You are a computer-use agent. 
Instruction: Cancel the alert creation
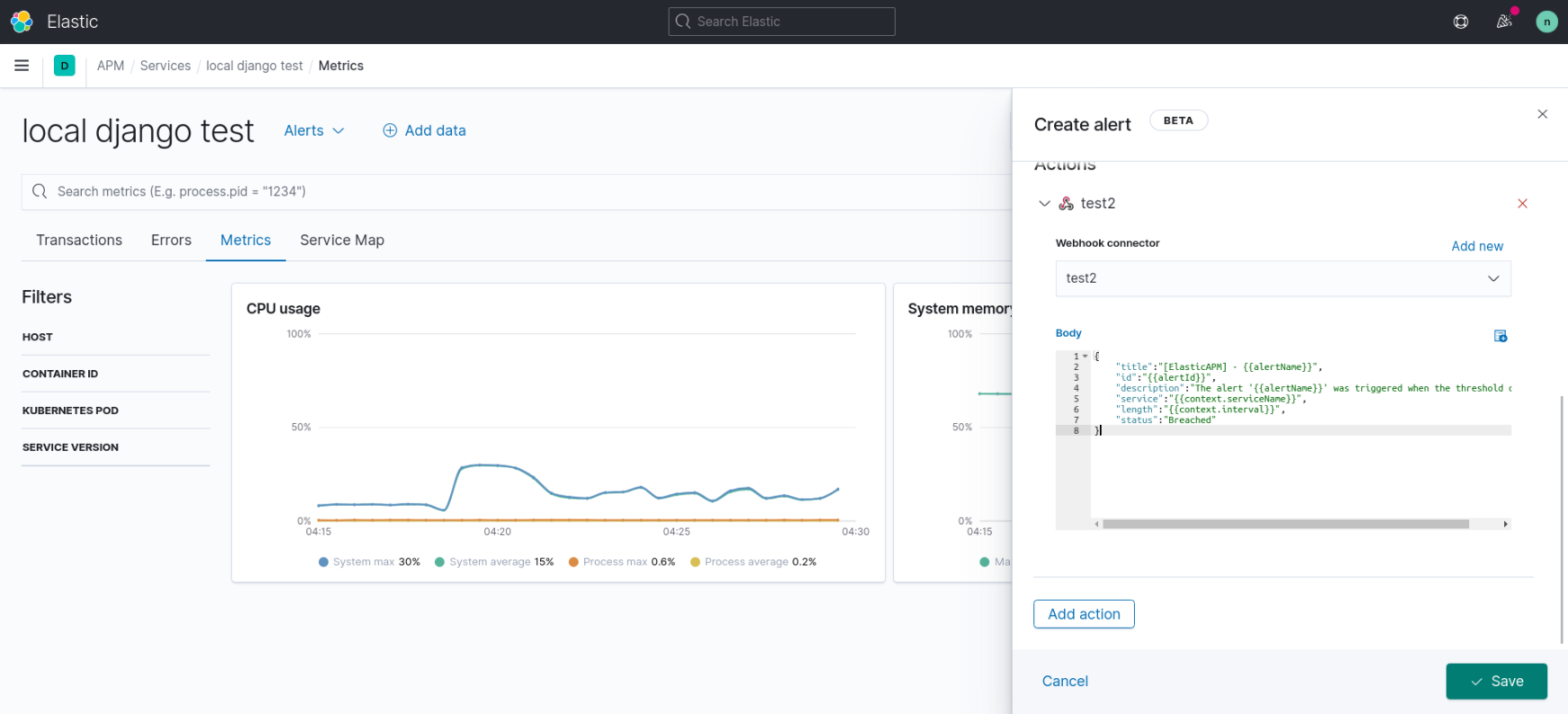[1065, 681]
